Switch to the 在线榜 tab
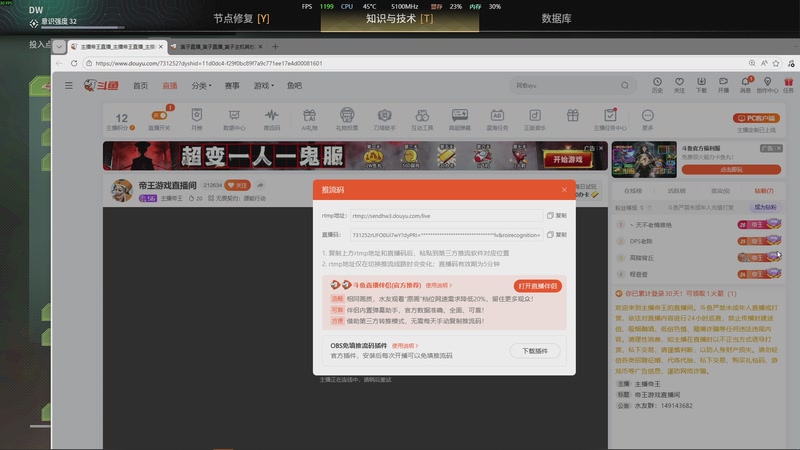 click(633, 191)
